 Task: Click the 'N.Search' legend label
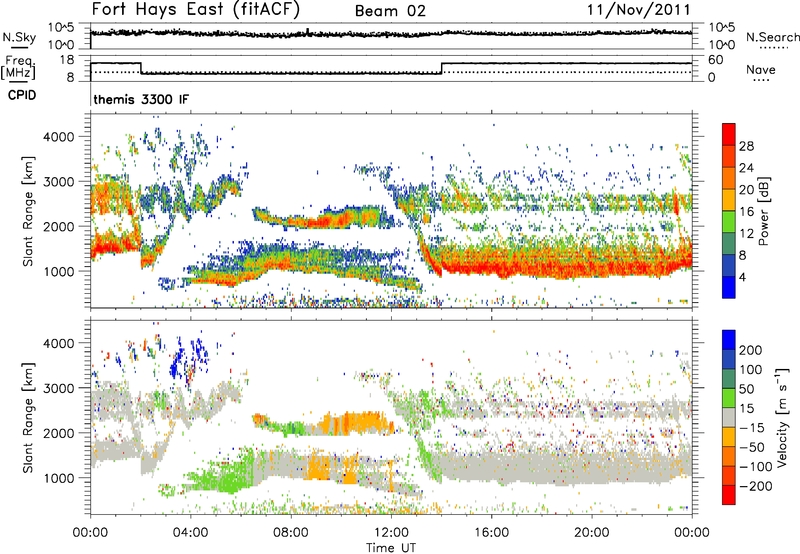[772, 37]
